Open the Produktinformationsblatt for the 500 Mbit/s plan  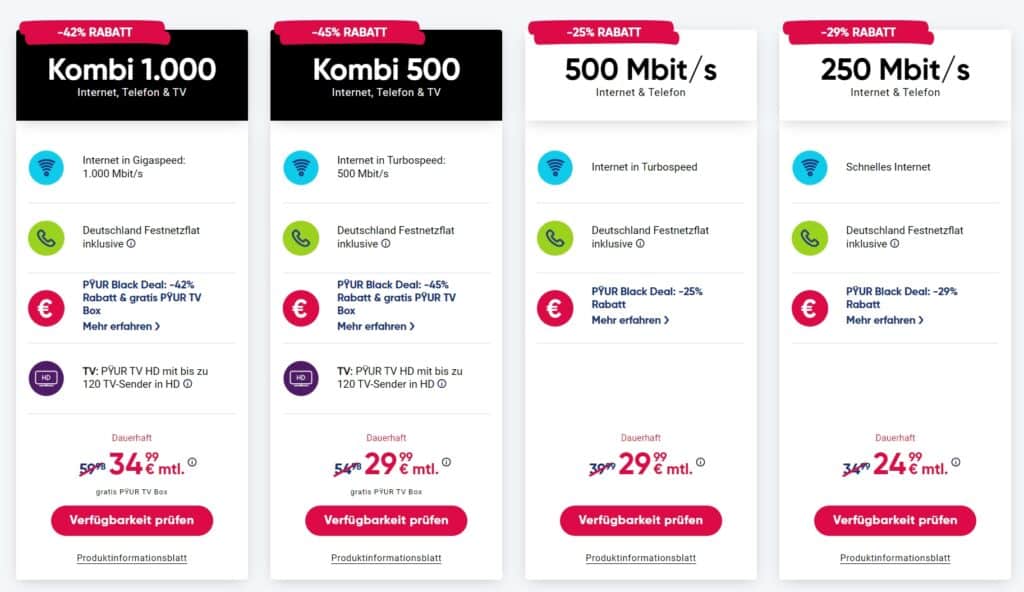[641, 560]
